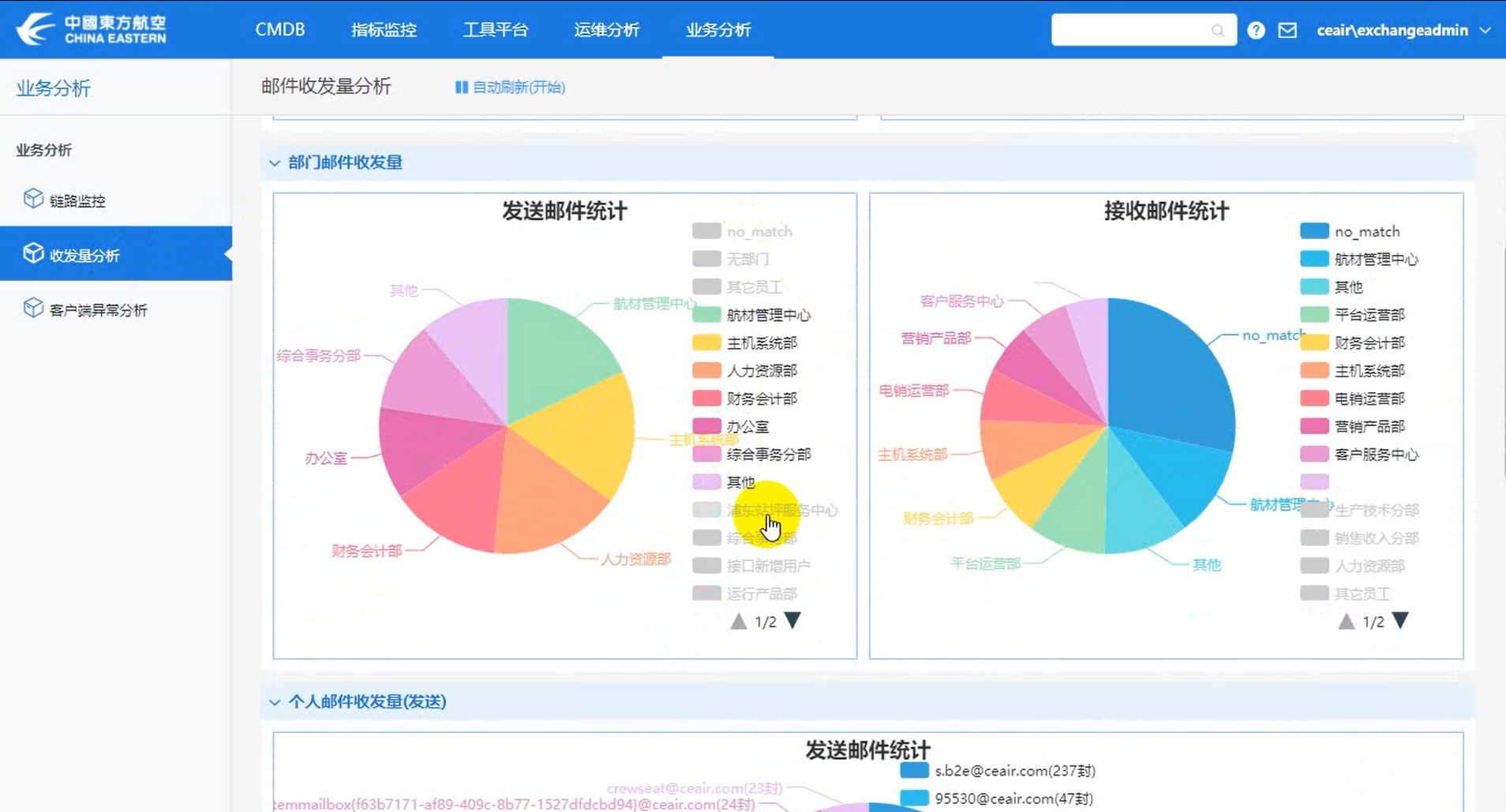Screen dimensions: 1506x812
Task: Open the ceair\exchangeadmin user dropdown
Action: click(1403, 30)
